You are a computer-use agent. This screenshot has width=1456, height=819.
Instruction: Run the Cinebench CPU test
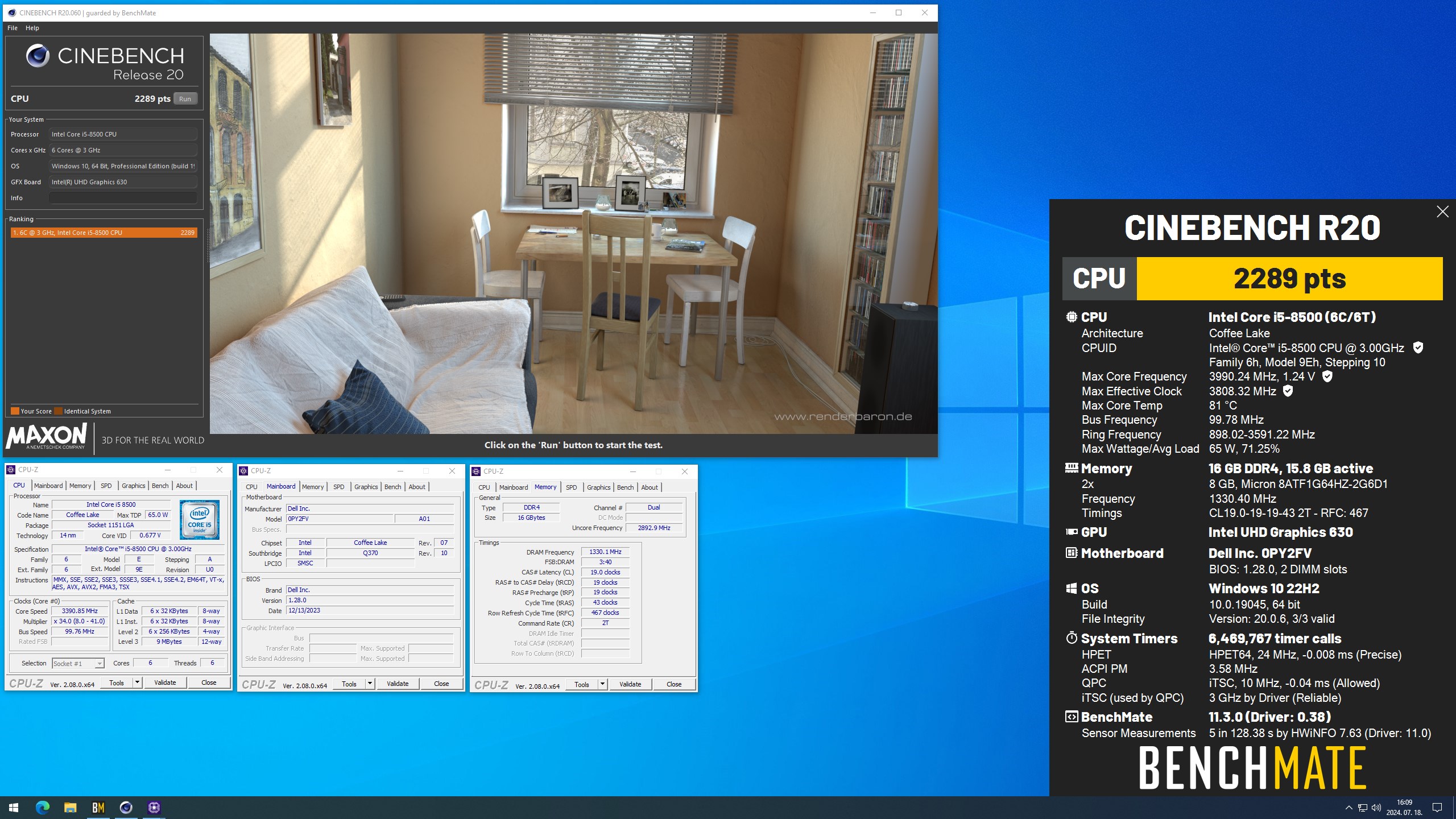(x=185, y=98)
